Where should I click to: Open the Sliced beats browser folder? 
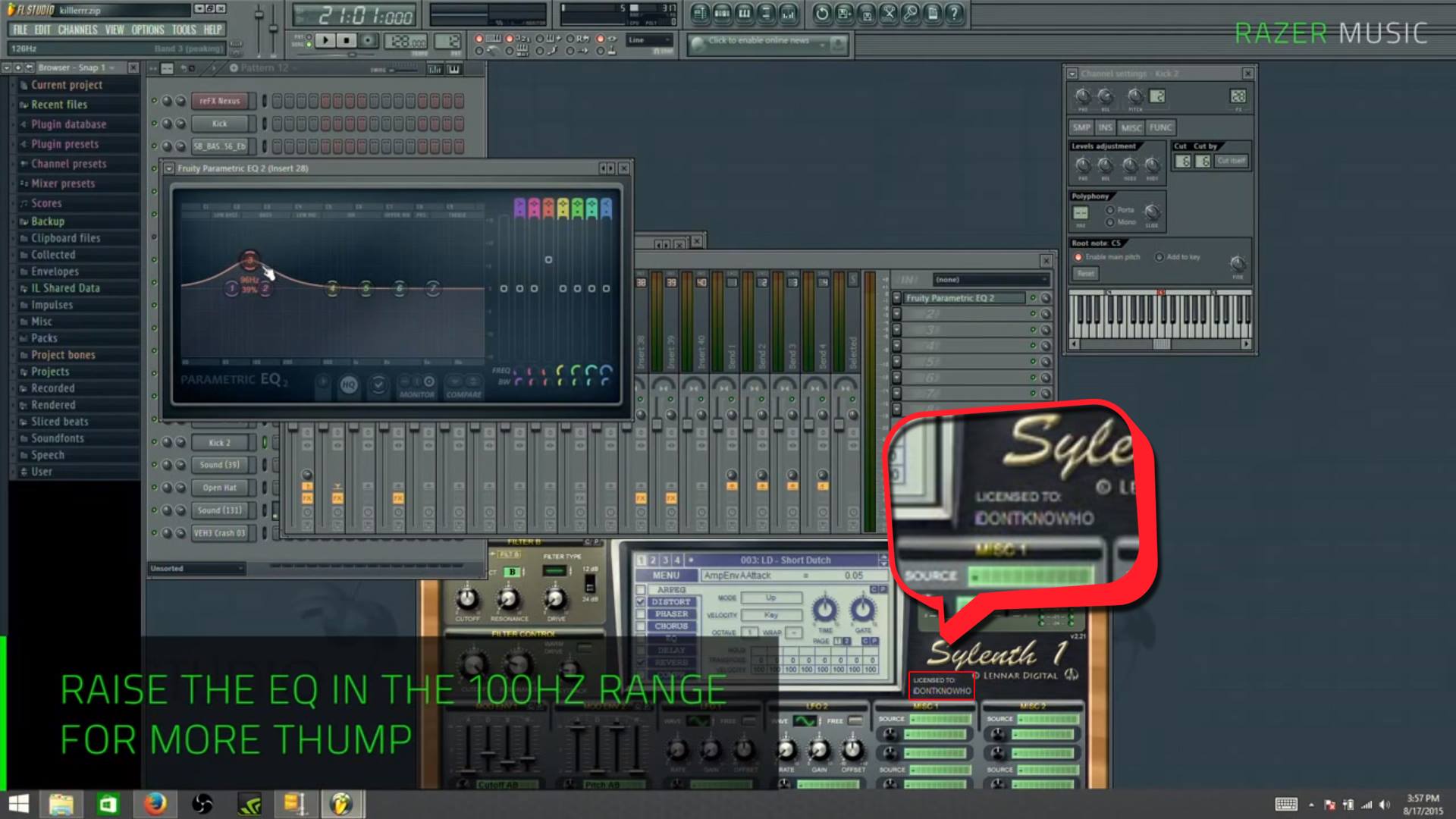click(59, 422)
